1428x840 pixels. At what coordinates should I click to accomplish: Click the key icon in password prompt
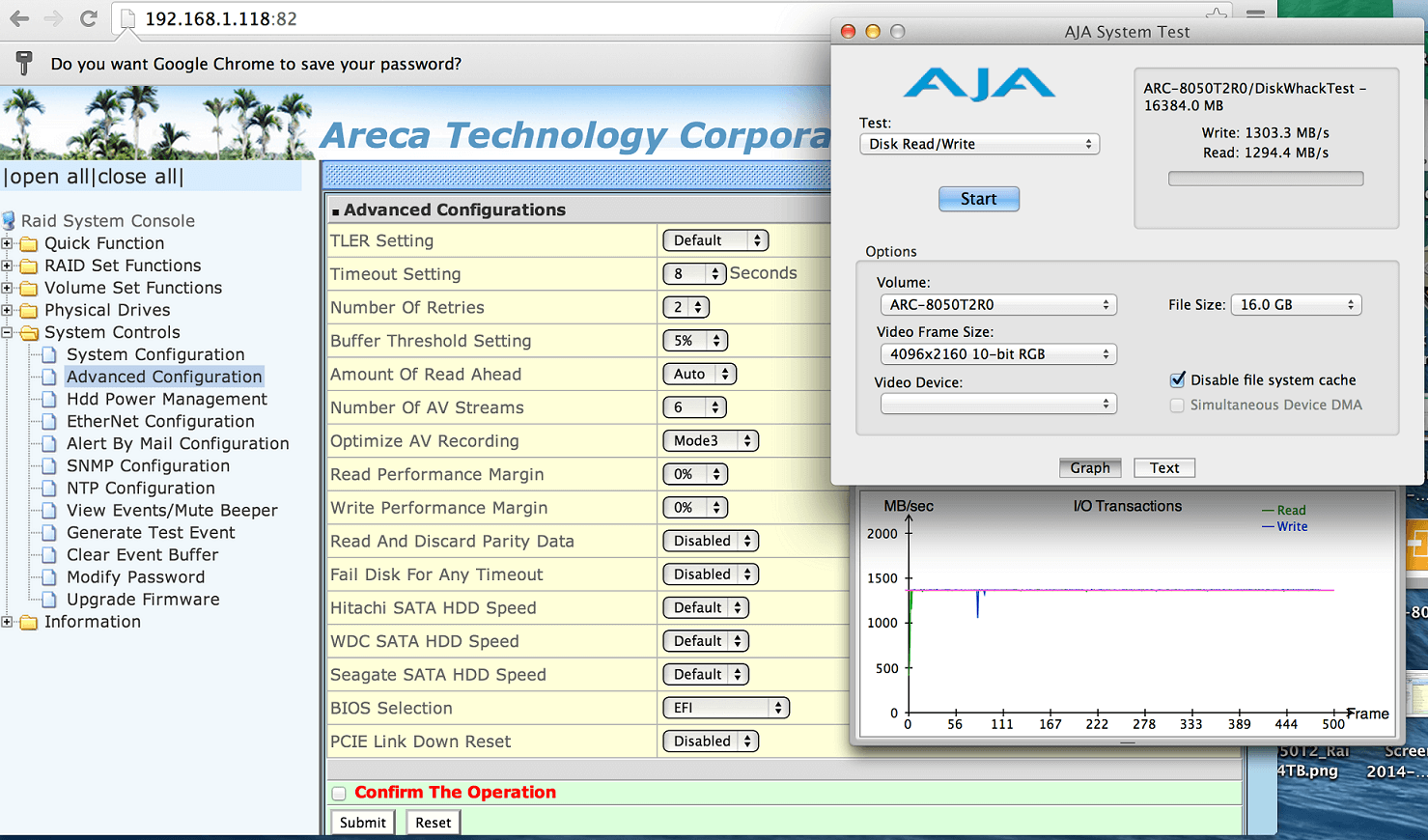[x=24, y=64]
